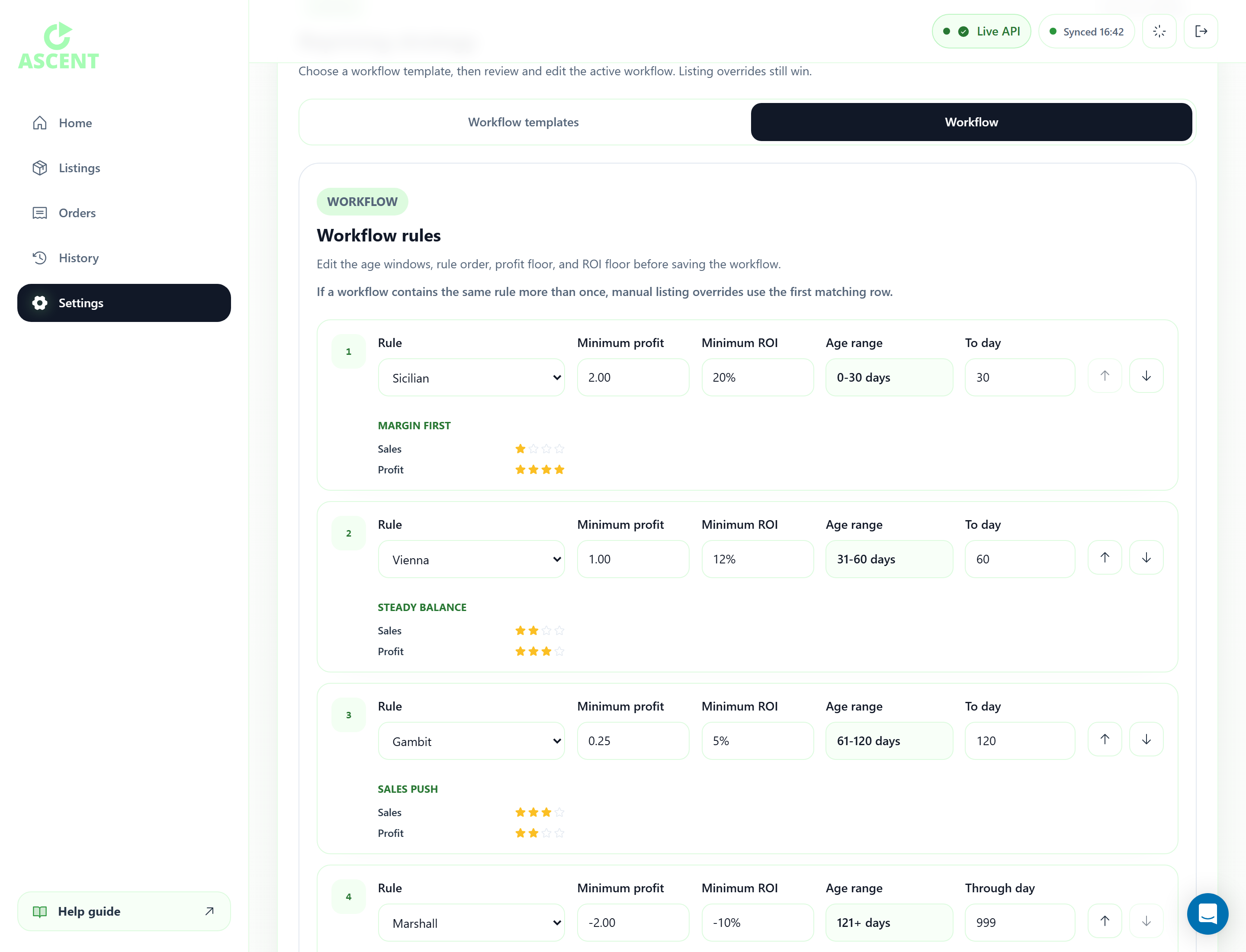Edit minimum ROI field 5%
The image size is (1246, 952).
(x=758, y=741)
